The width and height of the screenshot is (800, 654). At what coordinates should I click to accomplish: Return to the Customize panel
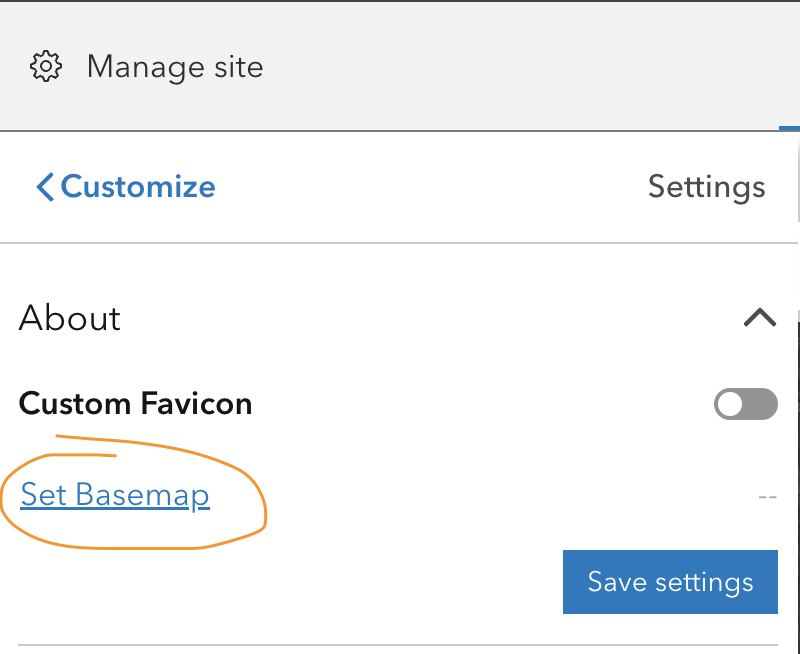[126, 187]
